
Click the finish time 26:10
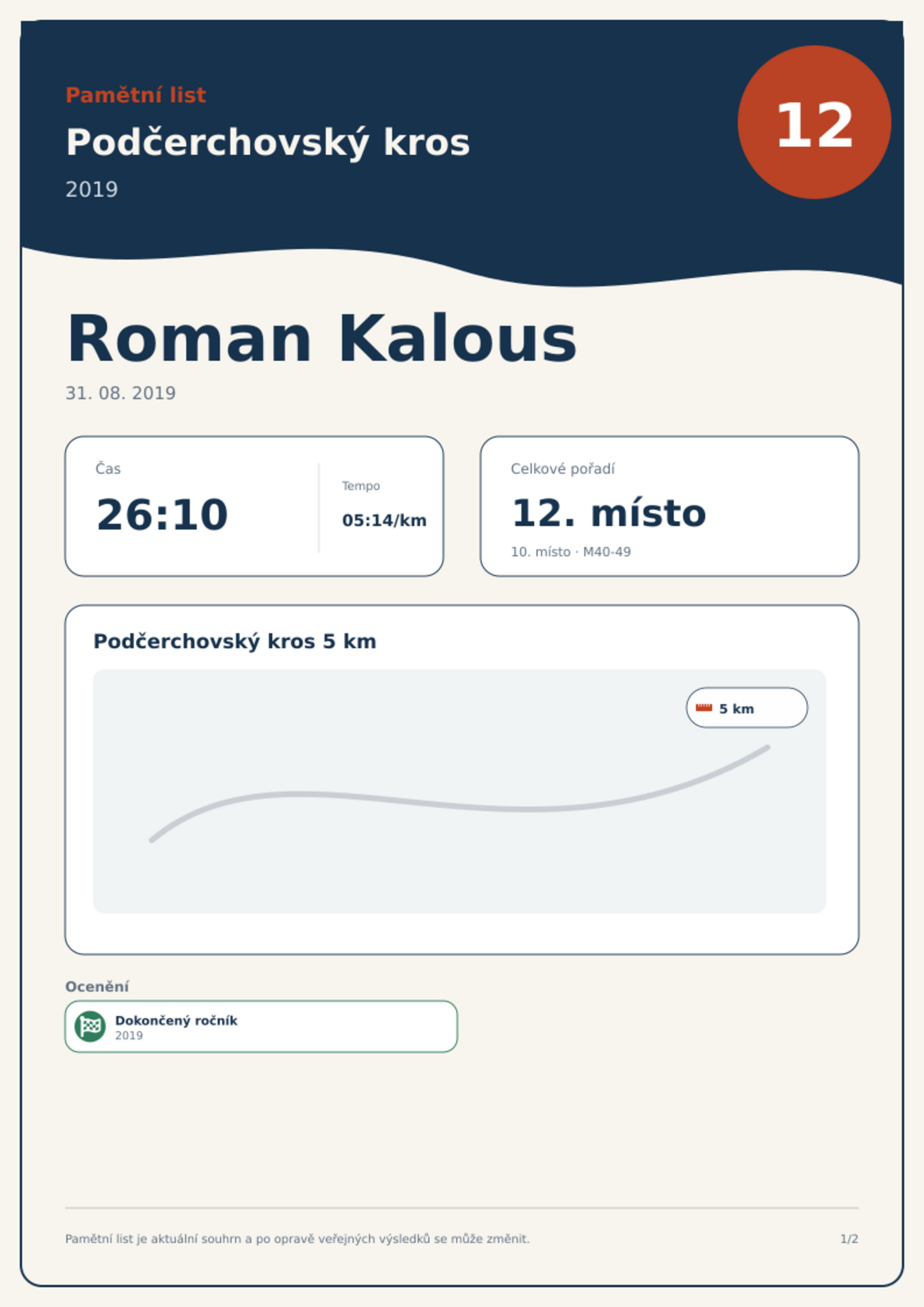pos(162,515)
